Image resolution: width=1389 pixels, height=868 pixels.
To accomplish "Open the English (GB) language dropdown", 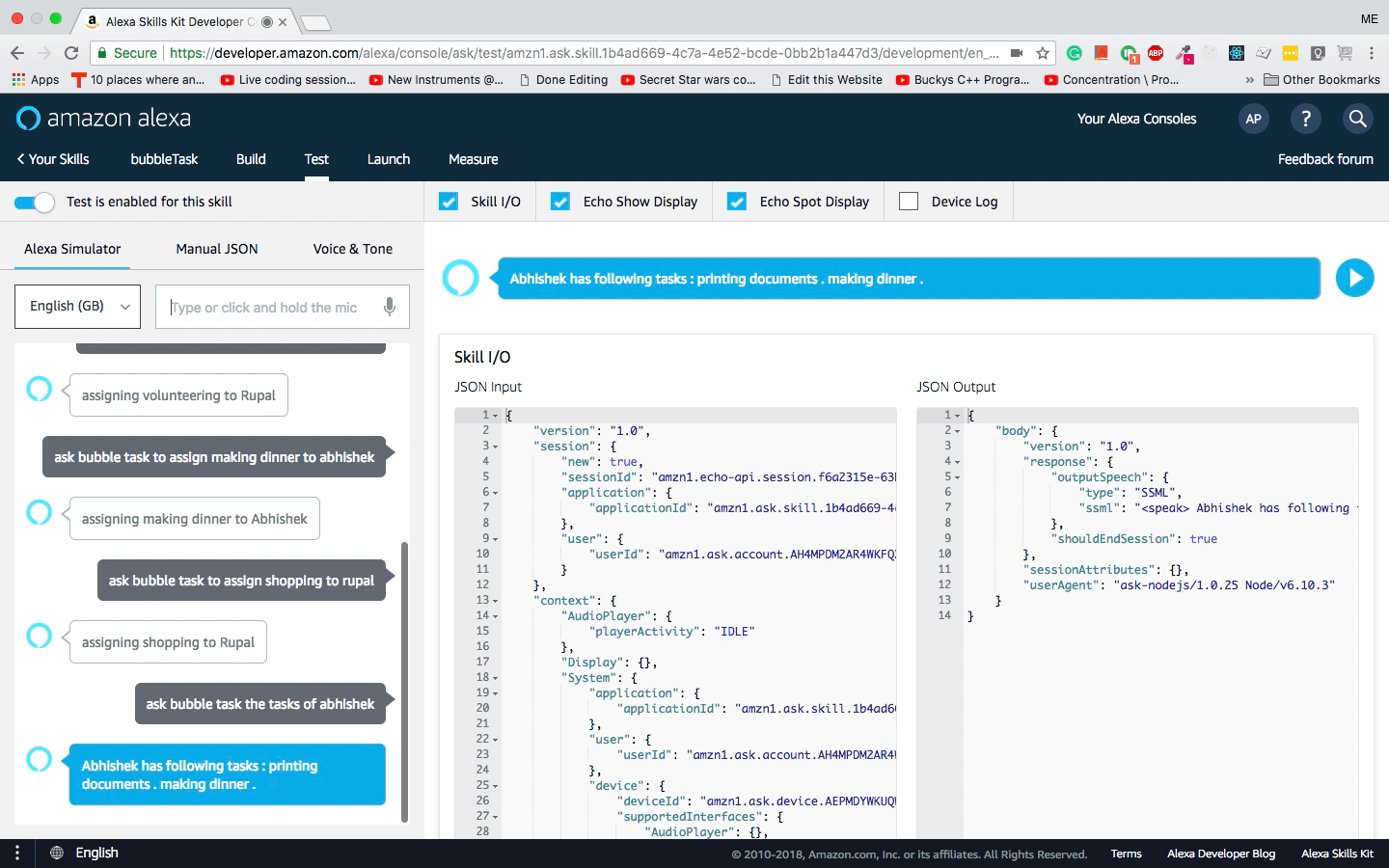I will 77,306.
